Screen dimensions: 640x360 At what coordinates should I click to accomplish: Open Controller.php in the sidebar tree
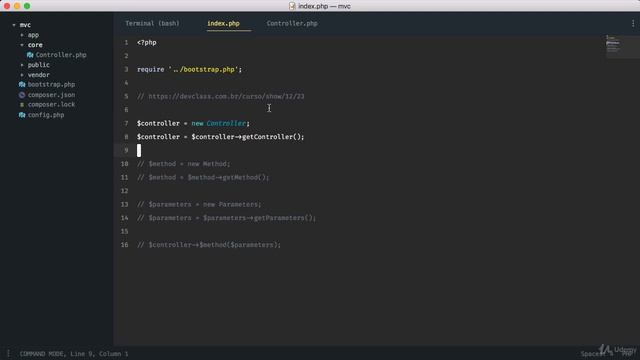(x=61, y=55)
